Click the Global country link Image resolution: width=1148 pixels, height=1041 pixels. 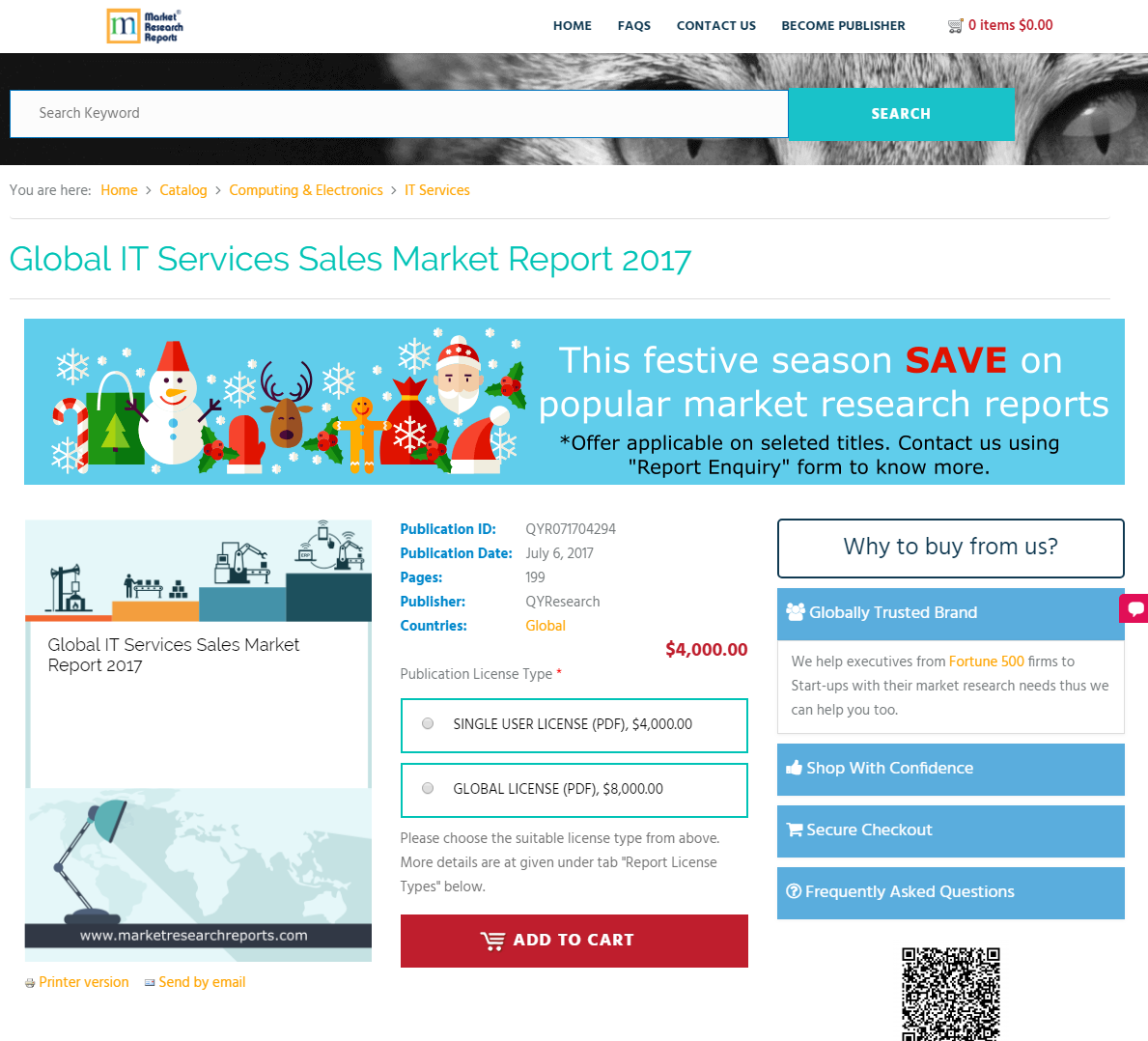[546, 626]
